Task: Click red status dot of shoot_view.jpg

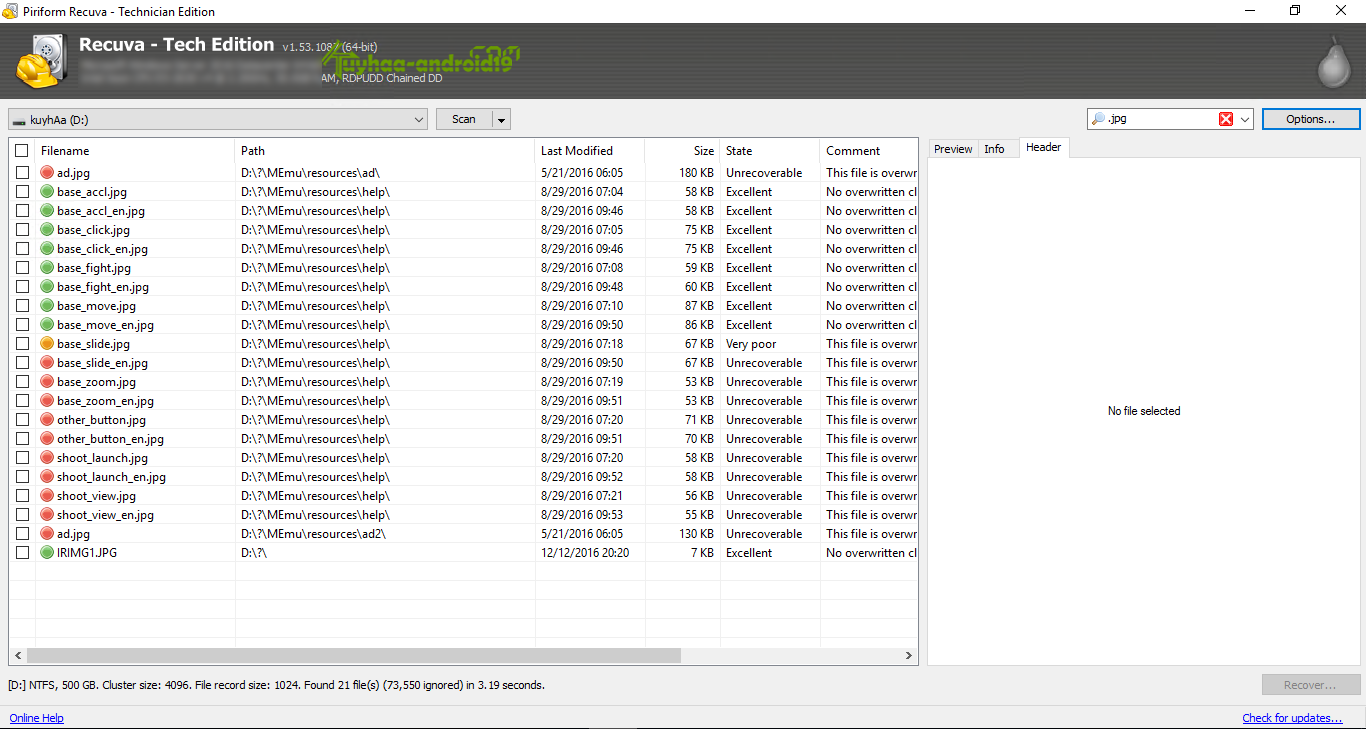Action: pyautogui.click(x=47, y=496)
